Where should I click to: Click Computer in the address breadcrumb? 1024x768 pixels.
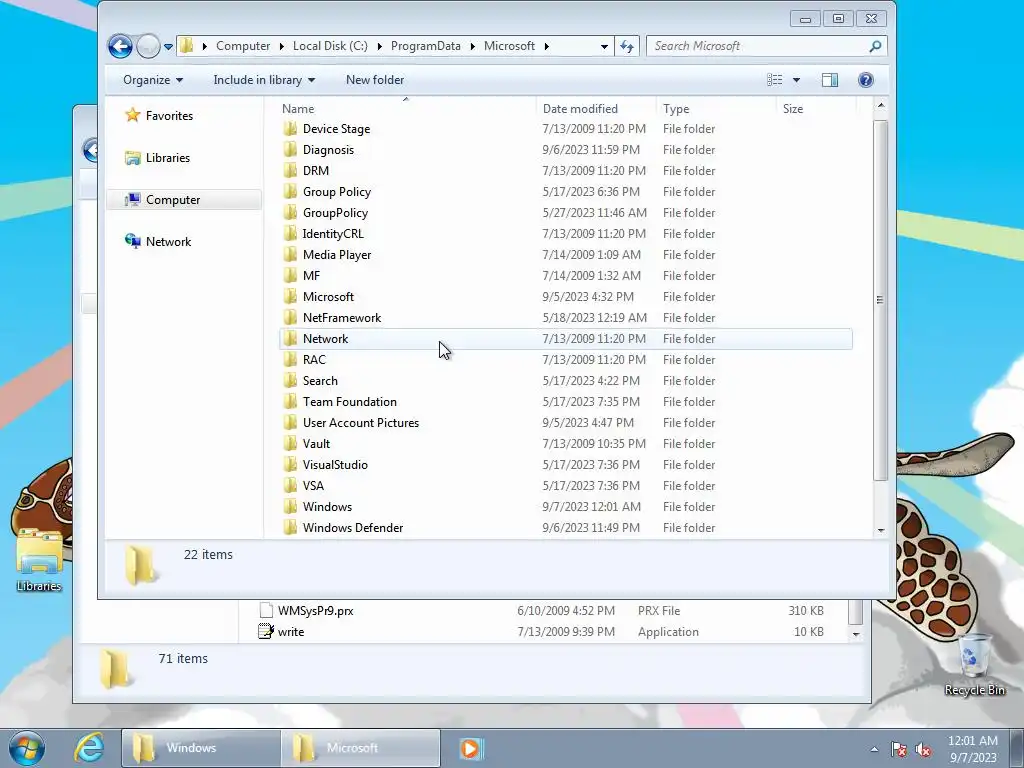(243, 46)
